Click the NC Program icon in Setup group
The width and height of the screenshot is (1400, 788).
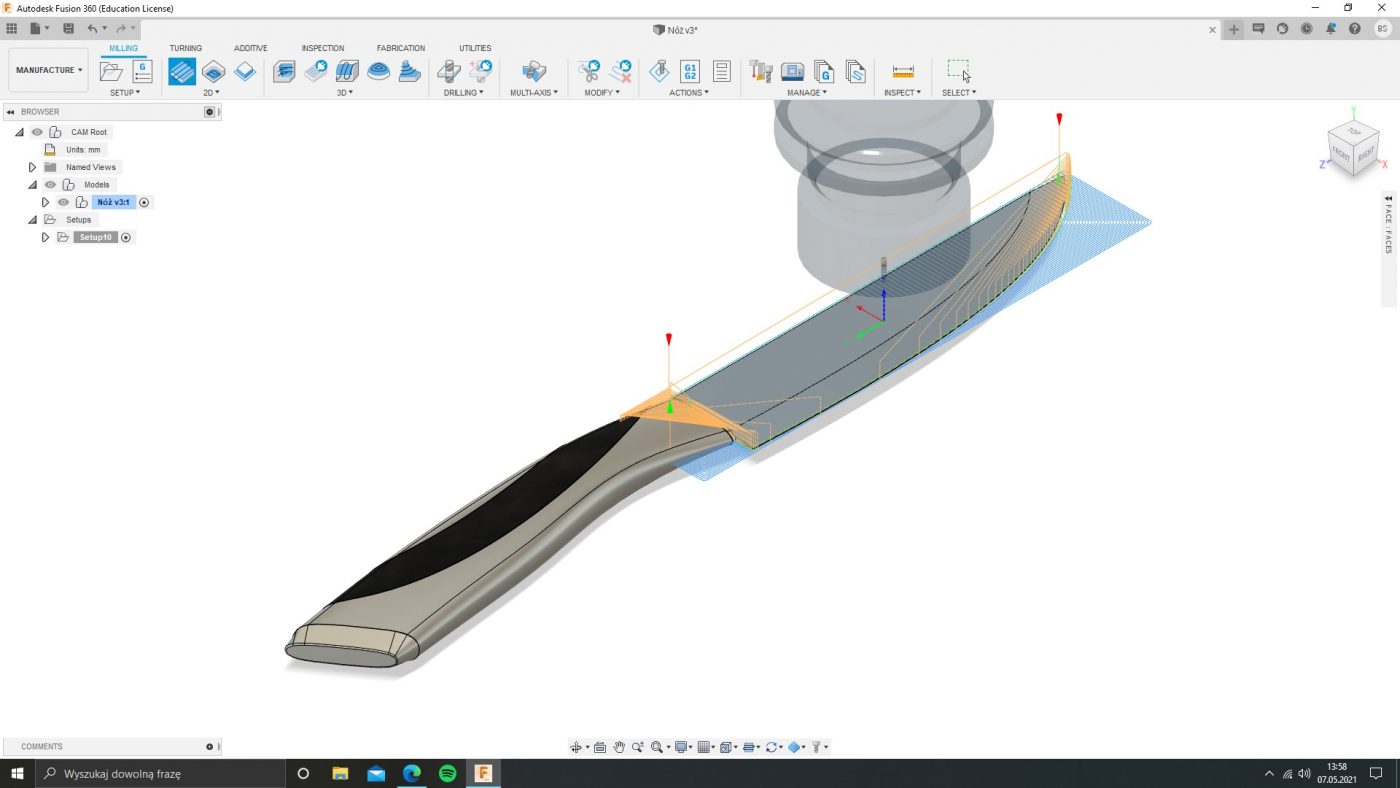[x=142, y=71]
